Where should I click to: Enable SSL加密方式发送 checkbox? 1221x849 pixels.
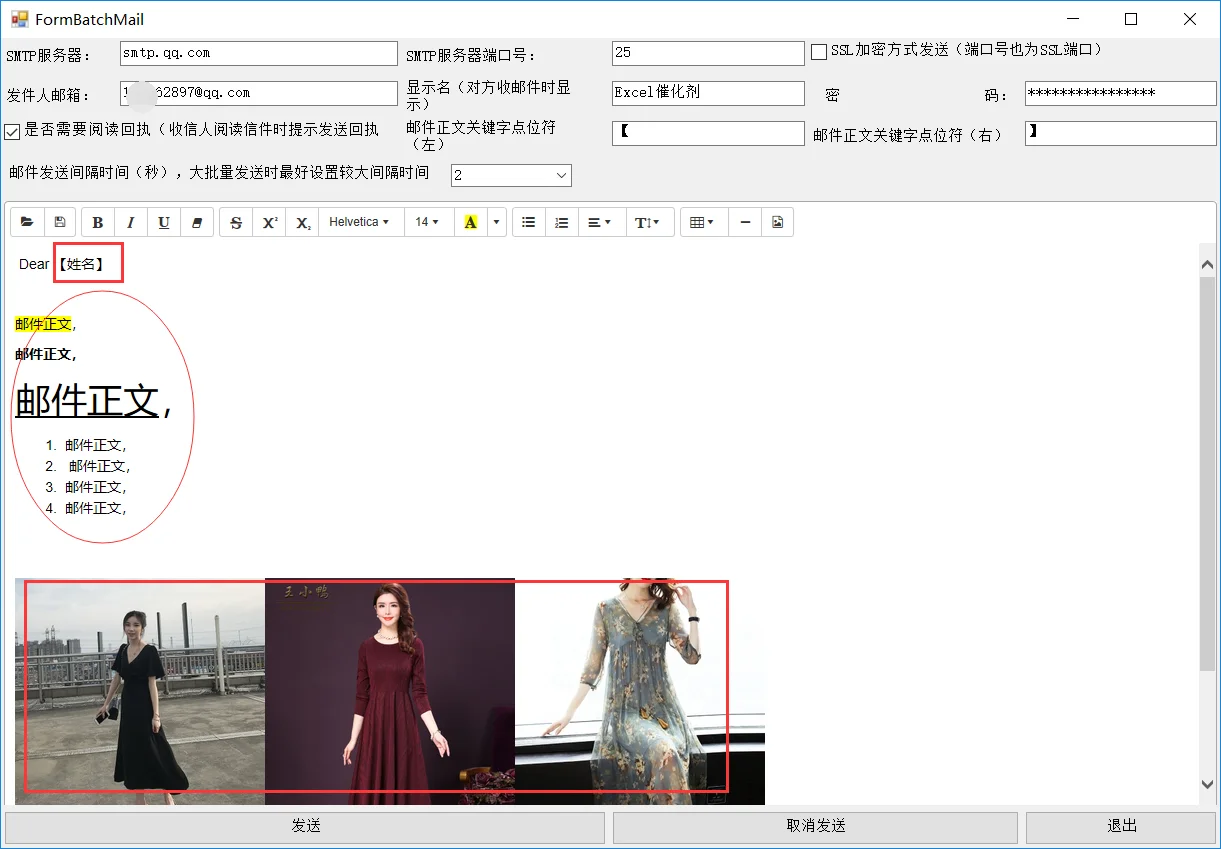819,51
